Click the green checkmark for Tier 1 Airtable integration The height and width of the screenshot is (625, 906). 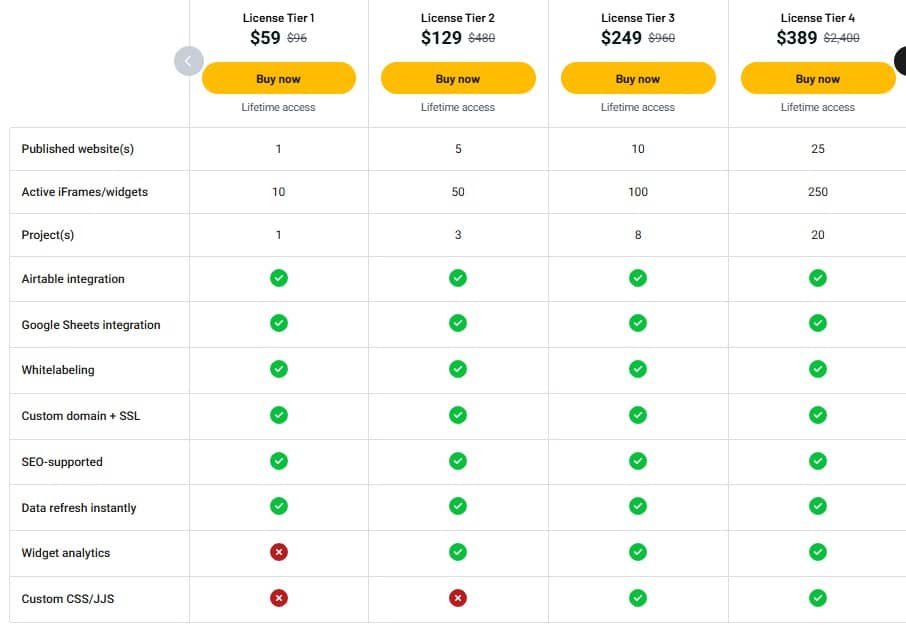278,279
